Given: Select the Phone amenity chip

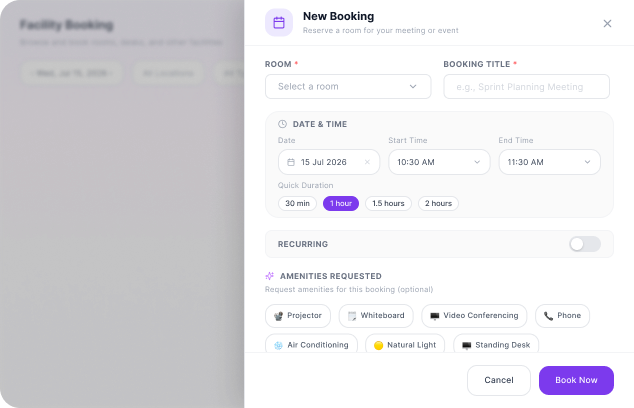Looking at the screenshot, I should [562, 316].
